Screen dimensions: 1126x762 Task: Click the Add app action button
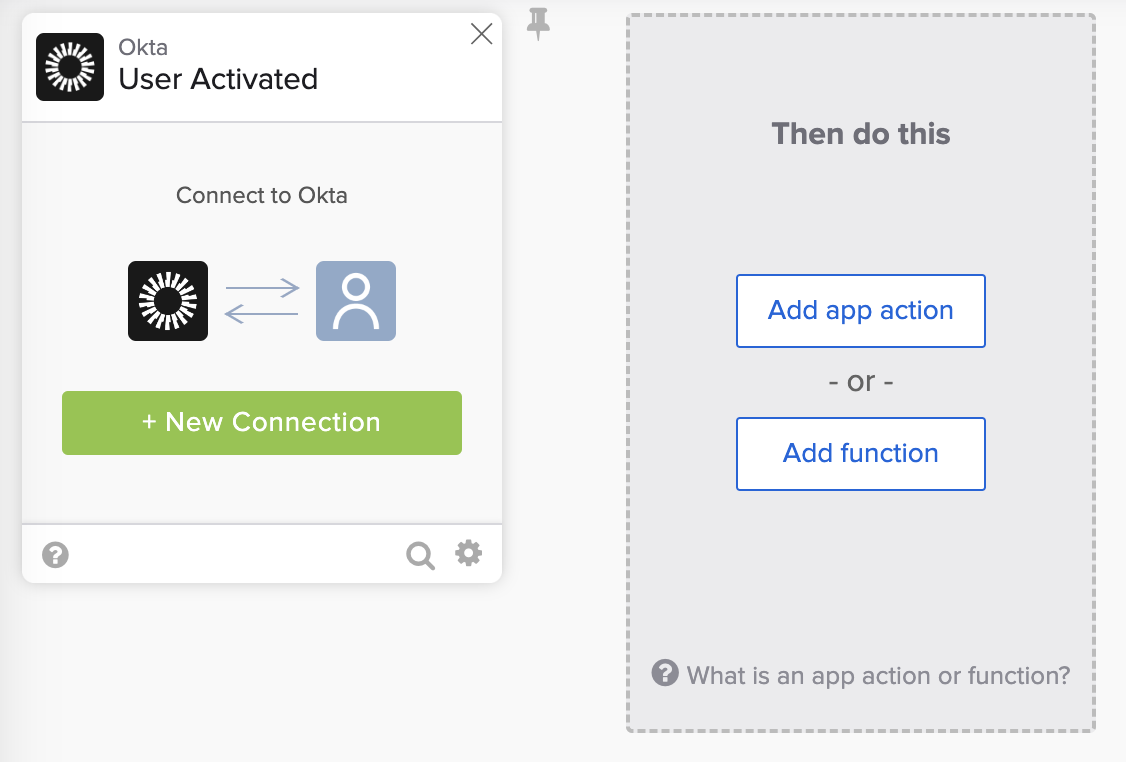tap(861, 311)
